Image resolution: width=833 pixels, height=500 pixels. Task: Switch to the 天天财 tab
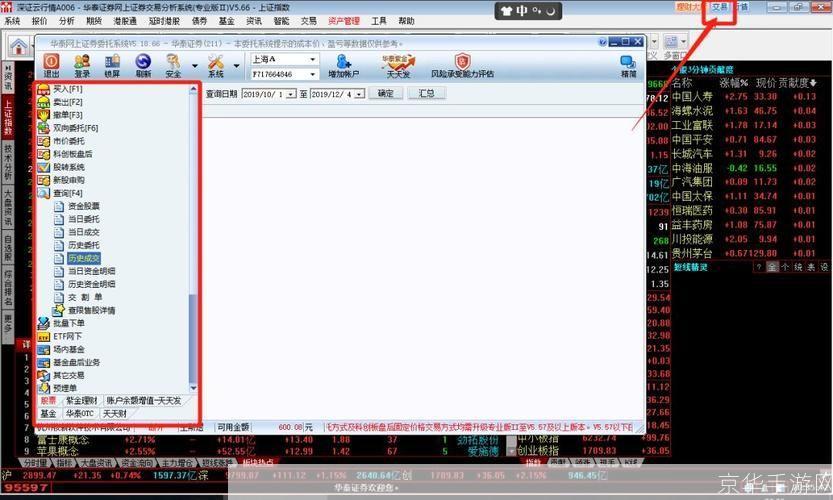pos(115,413)
